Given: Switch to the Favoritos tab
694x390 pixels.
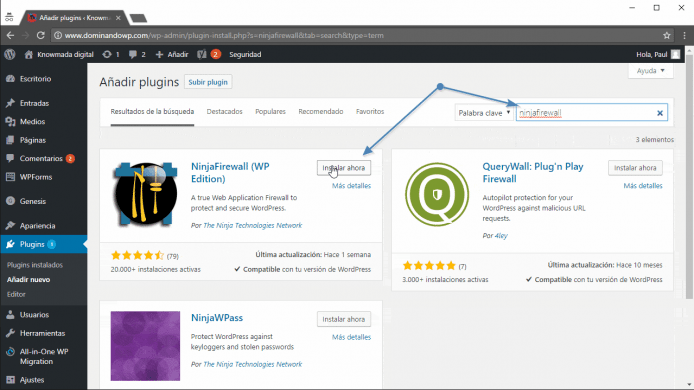Looking at the screenshot, I should click(x=370, y=112).
